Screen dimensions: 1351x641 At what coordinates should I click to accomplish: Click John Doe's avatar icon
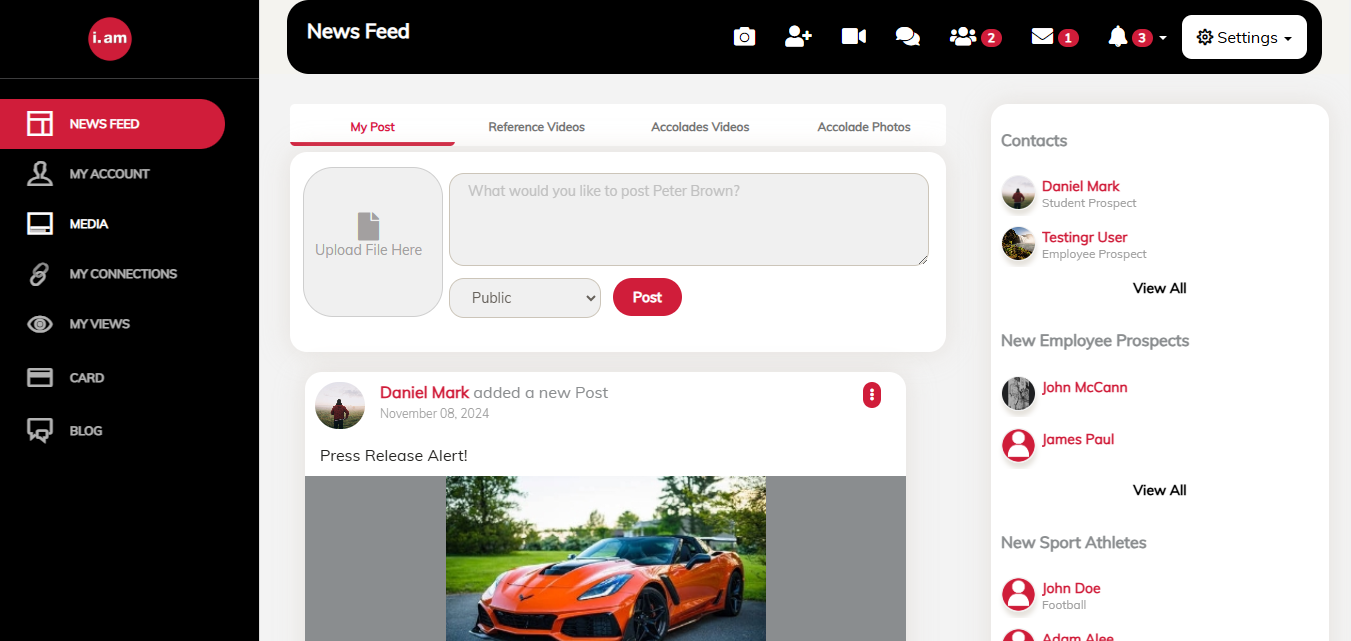(x=1018, y=594)
